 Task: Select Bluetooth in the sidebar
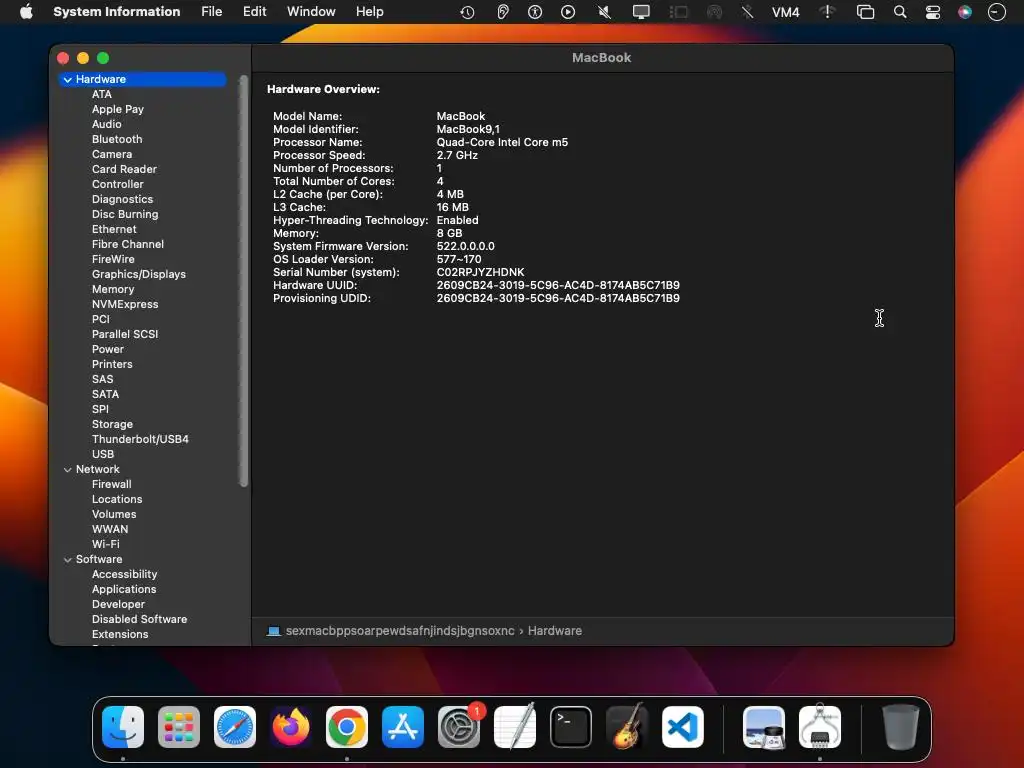117,139
